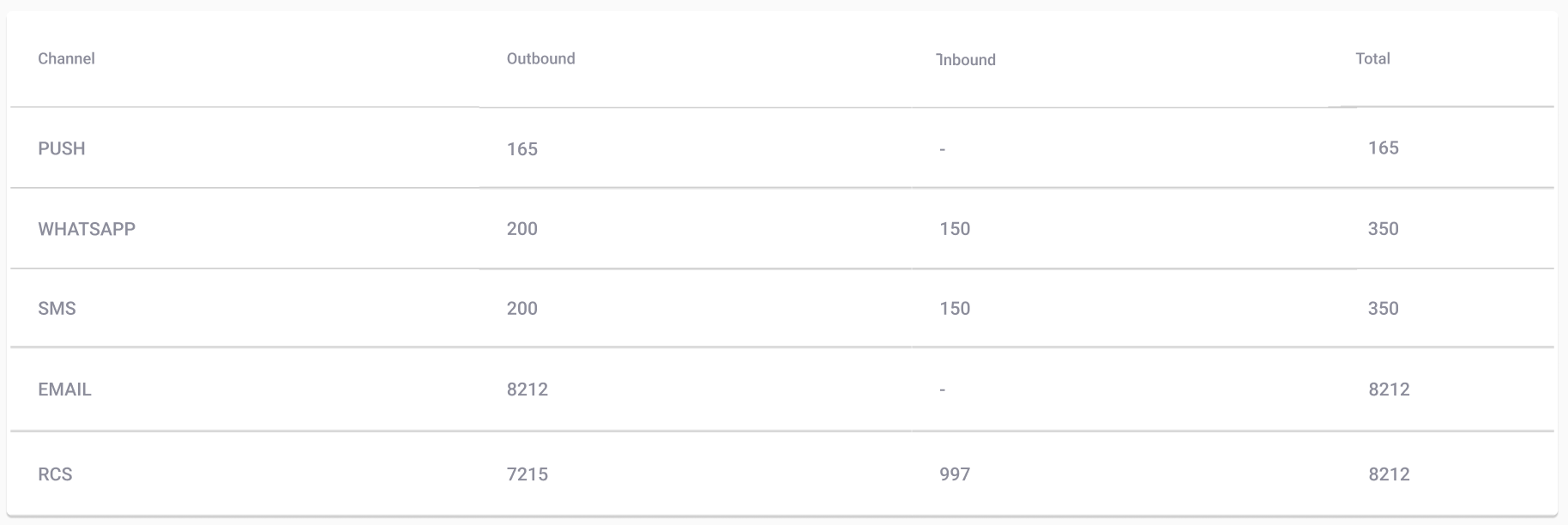Click WHATSAPP outbound value 200
Screen dimensions: 1568x525
click(522, 229)
